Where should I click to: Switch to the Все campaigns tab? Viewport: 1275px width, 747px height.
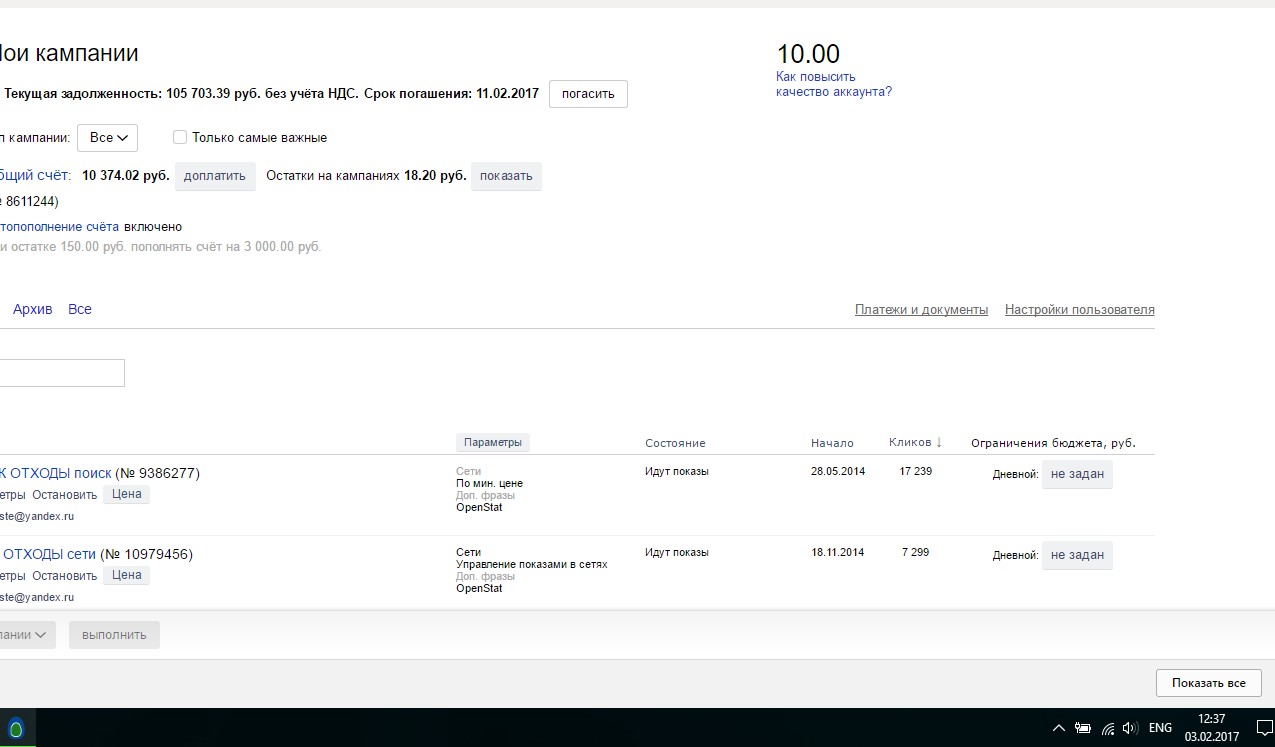click(80, 309)
